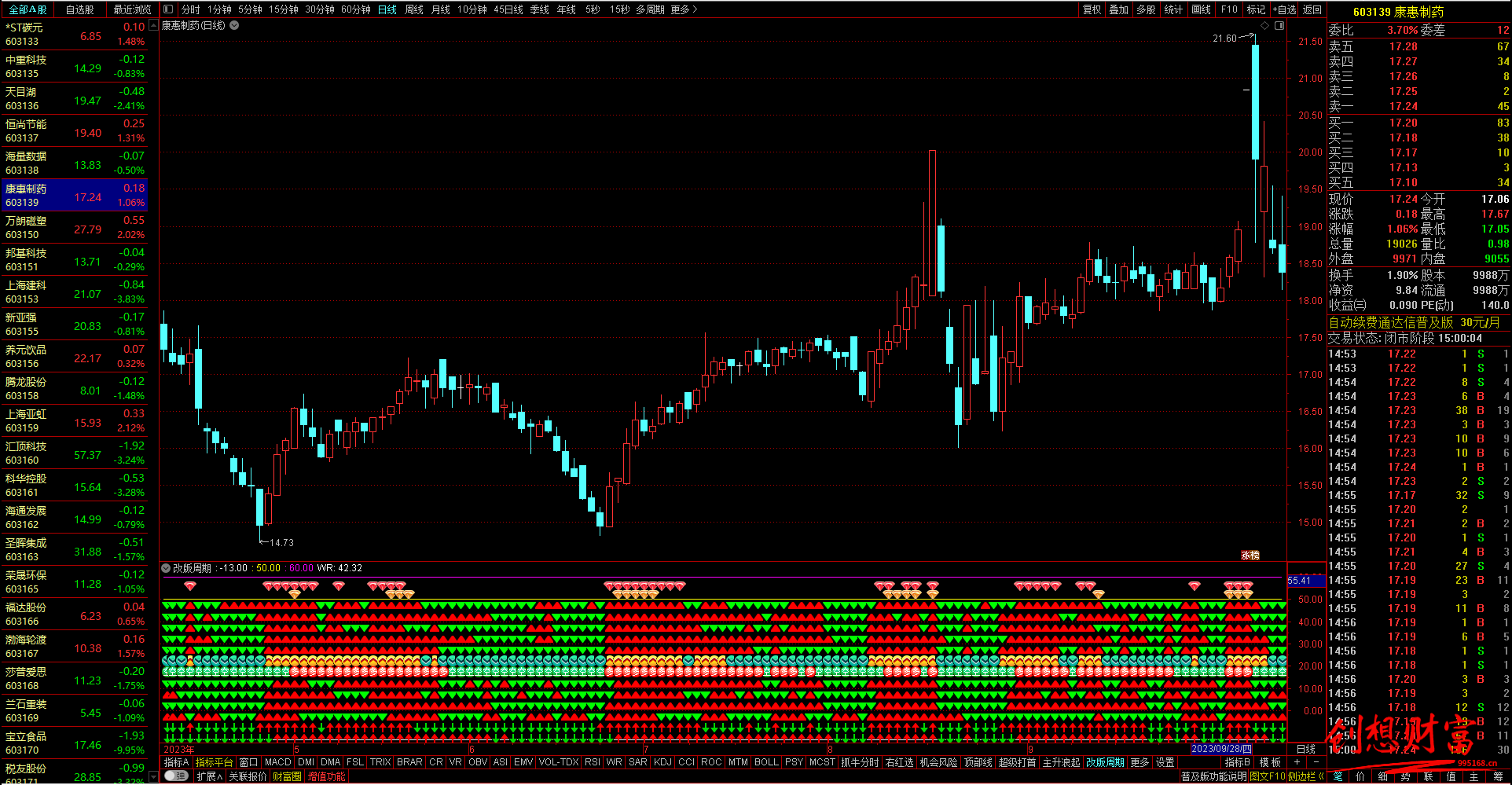Select the RSI indicator
1512x785 pixels.
(x=592, y=762)
